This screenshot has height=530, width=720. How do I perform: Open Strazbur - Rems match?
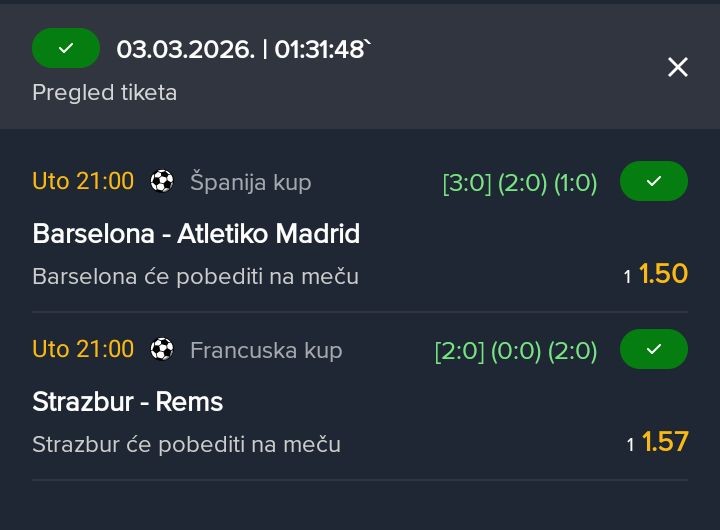(x=127, y=402)
